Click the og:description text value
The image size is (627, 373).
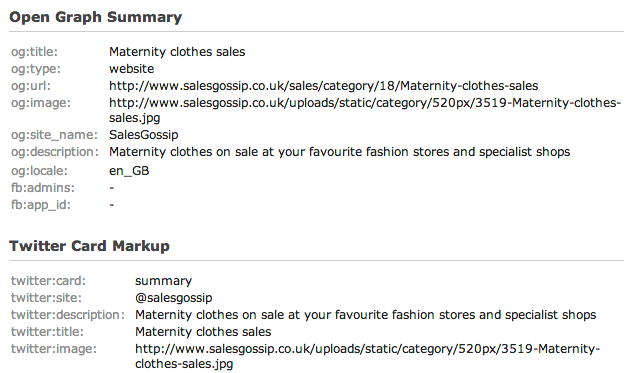point(339,152)
